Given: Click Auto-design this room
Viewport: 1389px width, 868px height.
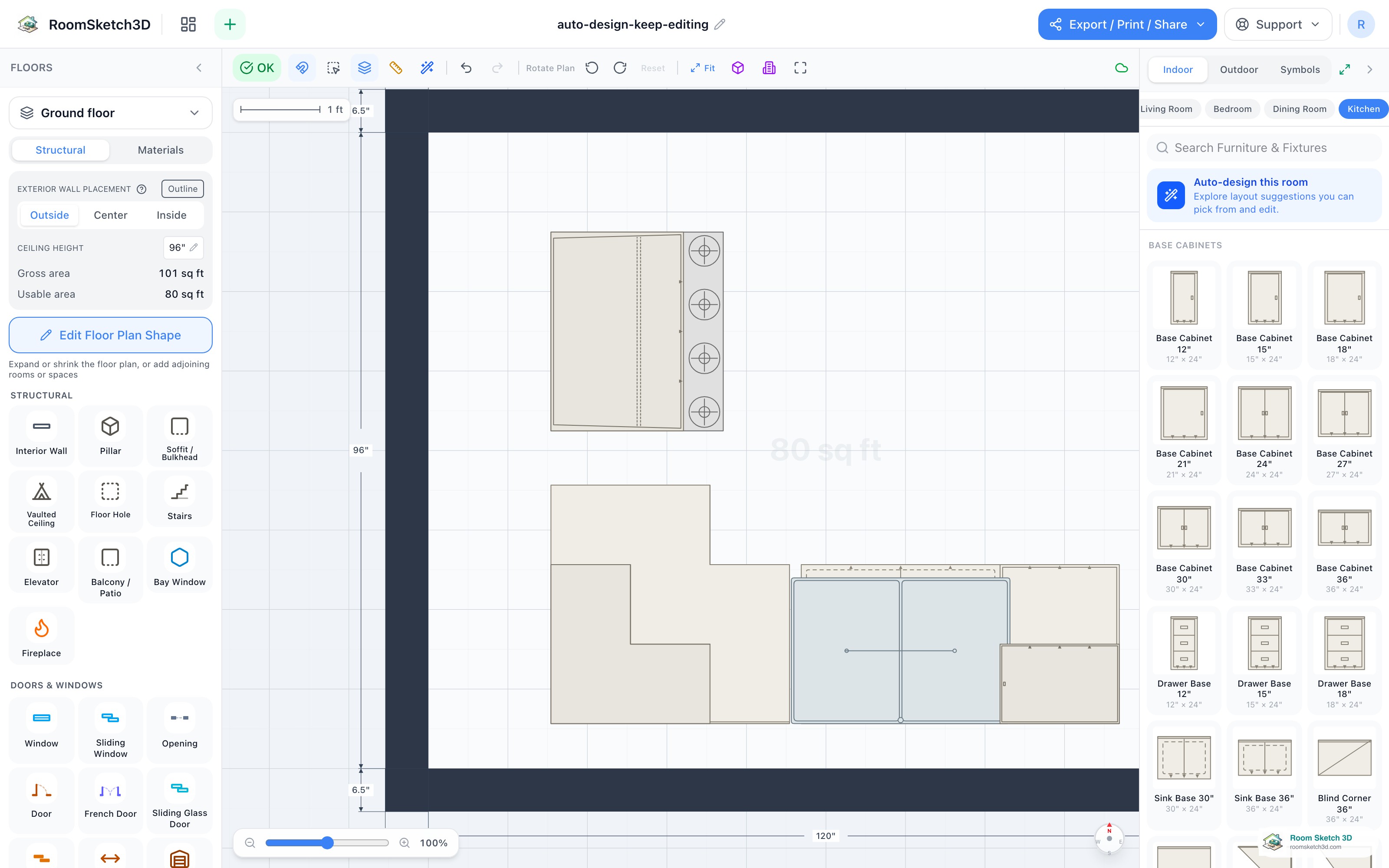Looking at the screenshot, I should pos(1264,196).
